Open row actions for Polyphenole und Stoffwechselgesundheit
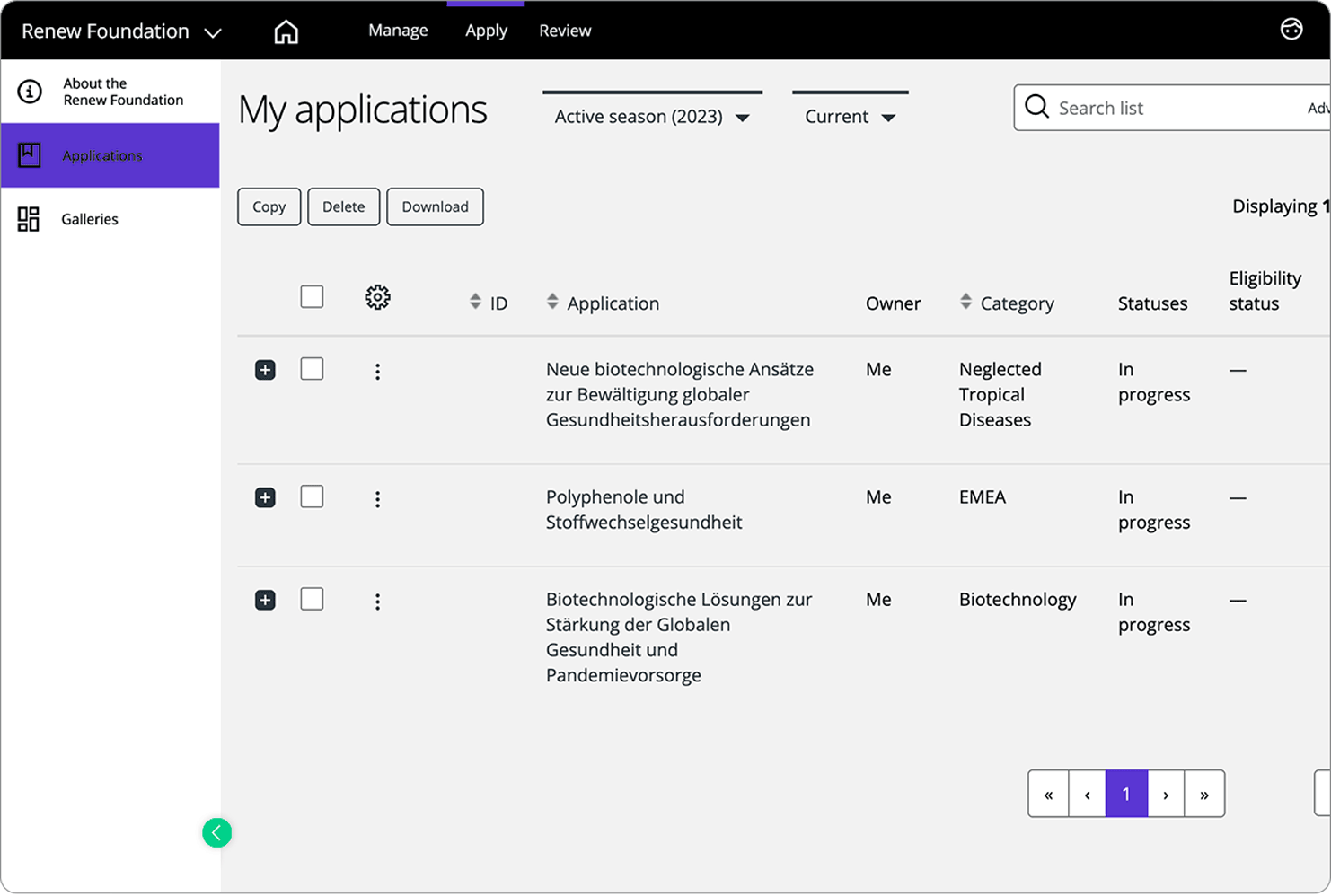Viewport: 1331px width, 896px height. coord(377,499)
